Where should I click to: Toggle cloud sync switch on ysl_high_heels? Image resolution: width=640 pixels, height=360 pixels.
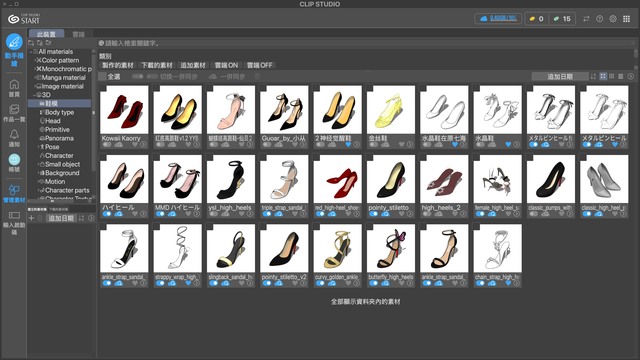coord(213,214)
